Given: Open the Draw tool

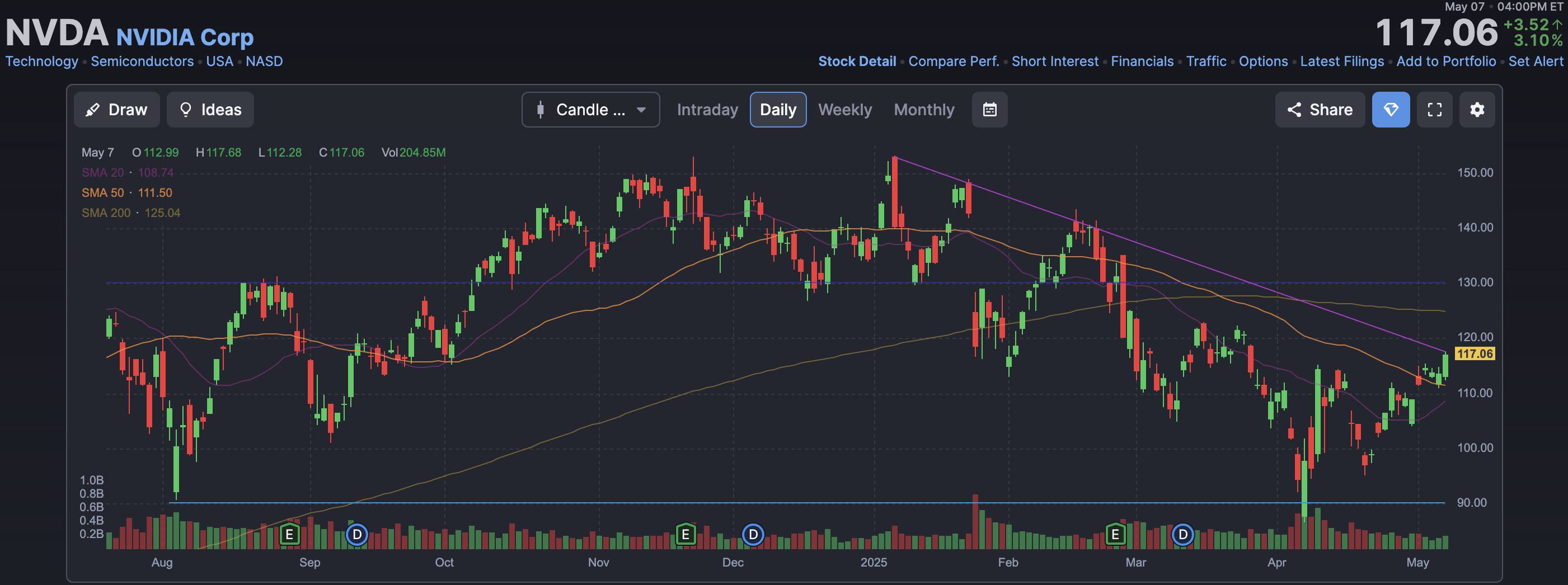Looking at the screenshot, I should coord(116,110).
